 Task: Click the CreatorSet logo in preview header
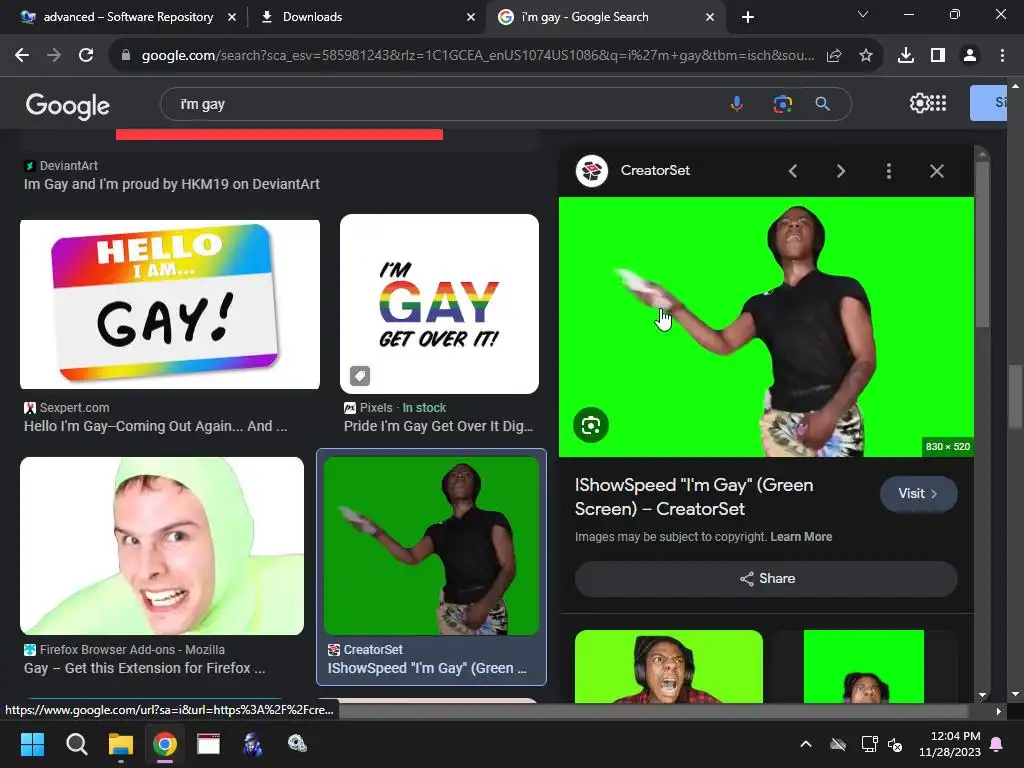[x=592, y=171]
